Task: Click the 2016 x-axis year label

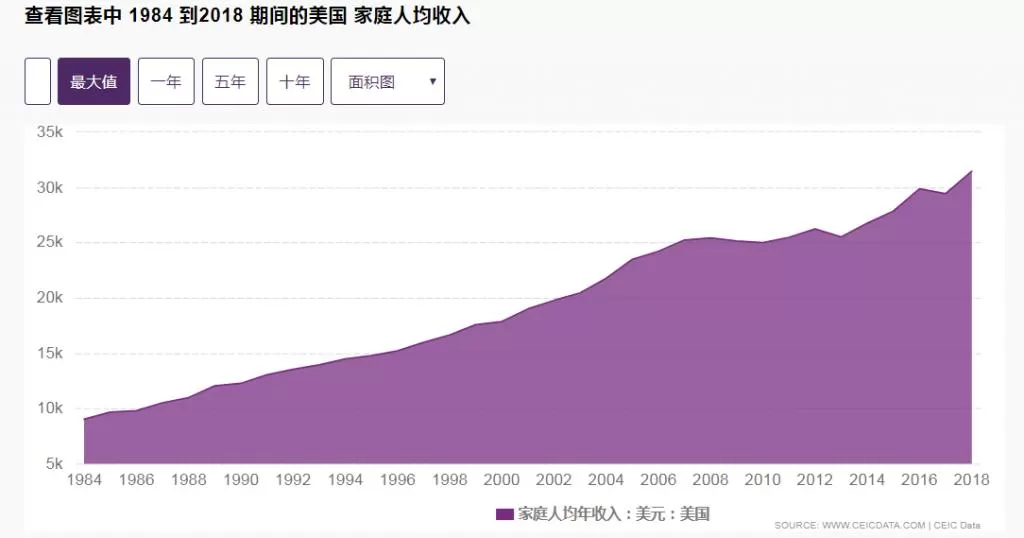Action: [919, 480]
